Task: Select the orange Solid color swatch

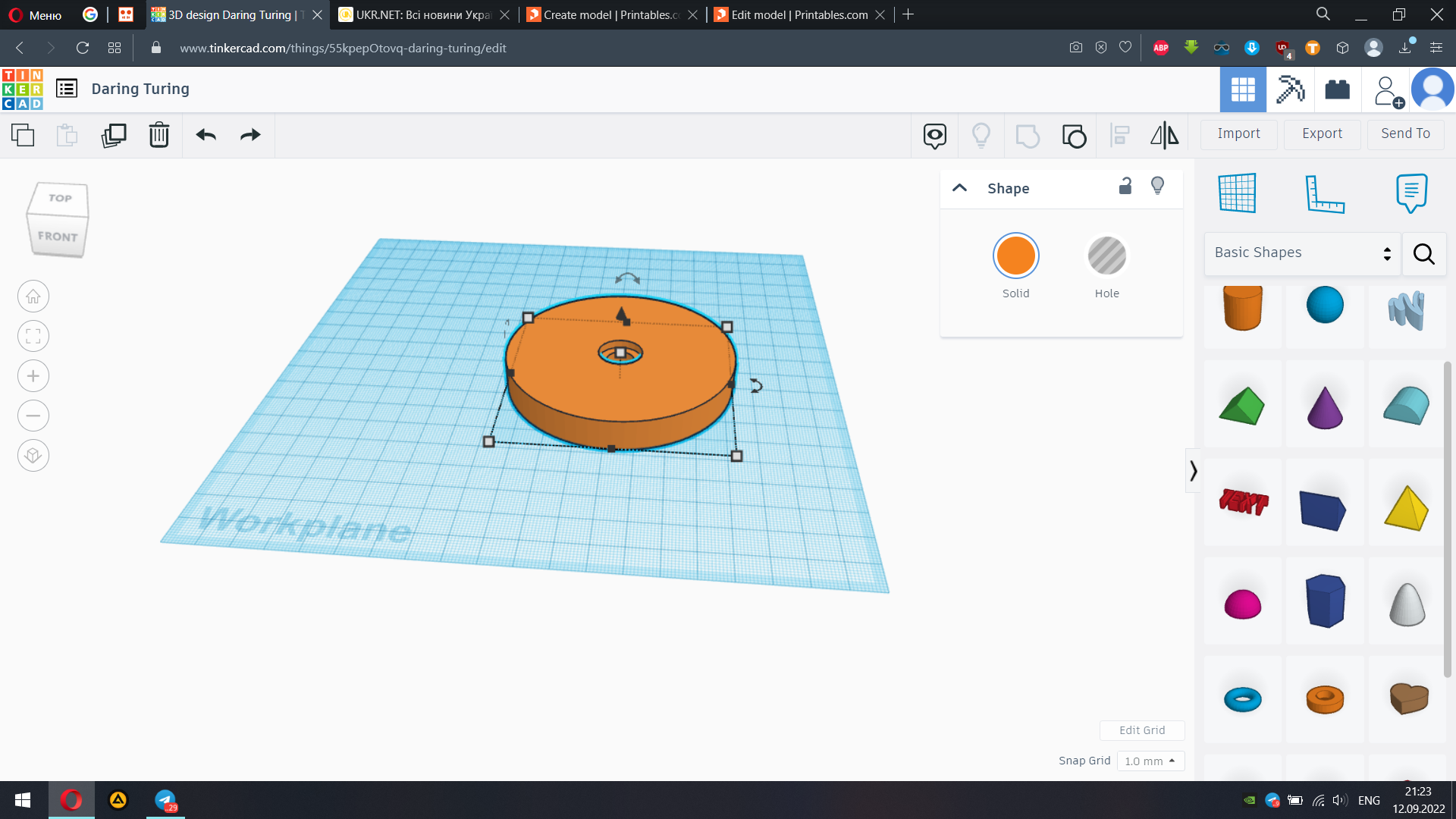Action: coord(1015,256)
